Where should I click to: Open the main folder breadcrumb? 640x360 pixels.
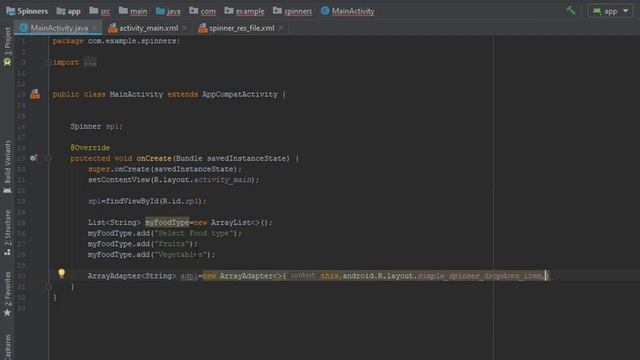[x=133, y=11]
